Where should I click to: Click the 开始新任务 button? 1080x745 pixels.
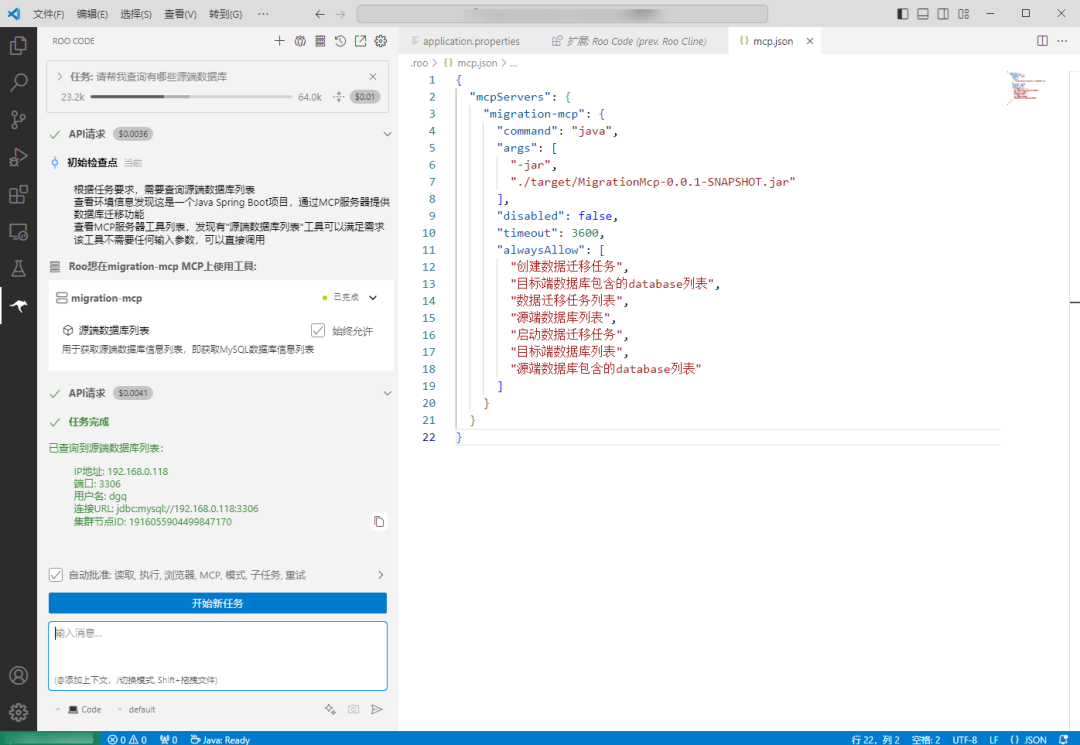pyautogui.click(x=218, y=603)
